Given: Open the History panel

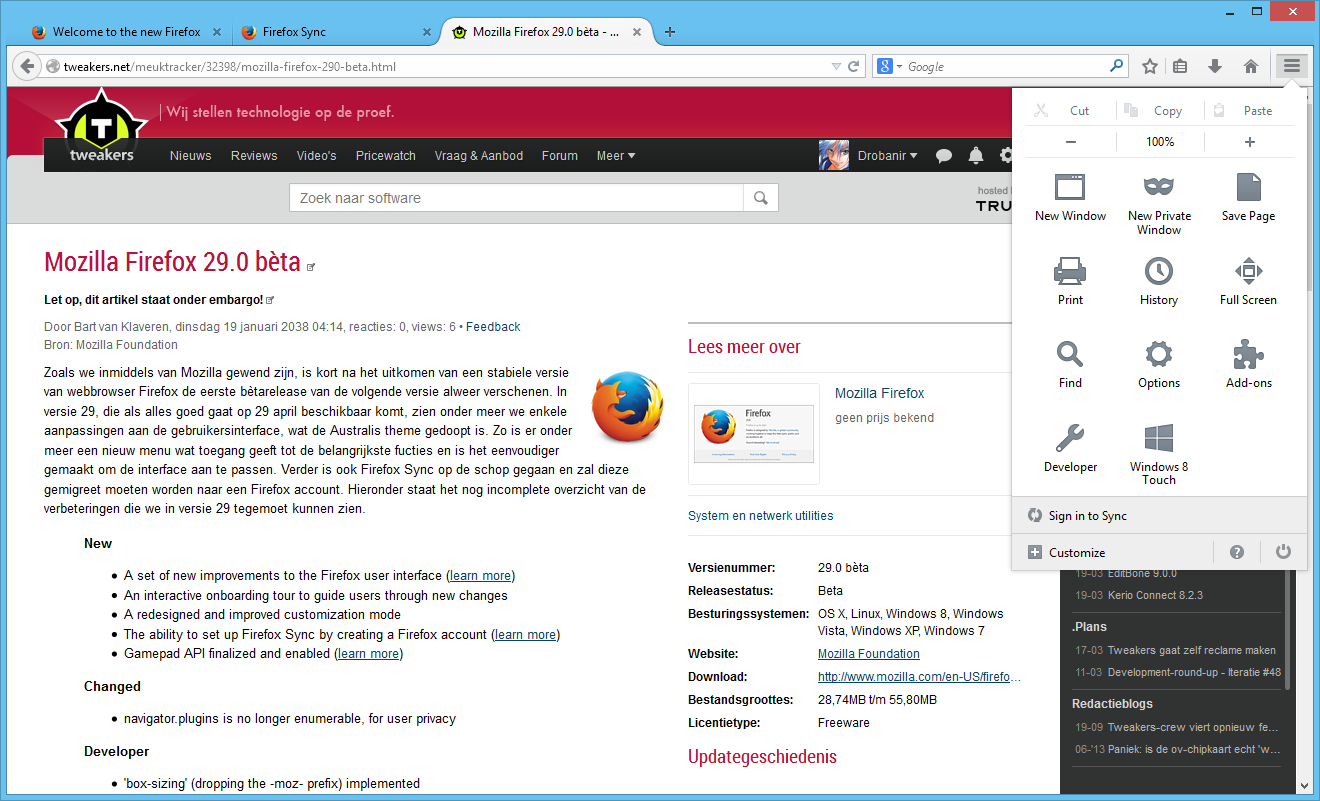Looking at the screenshot, I should (x=1159, y=280).
